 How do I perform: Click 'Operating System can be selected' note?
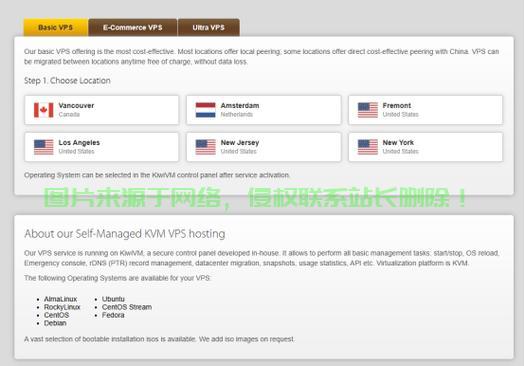pos(157,175)
